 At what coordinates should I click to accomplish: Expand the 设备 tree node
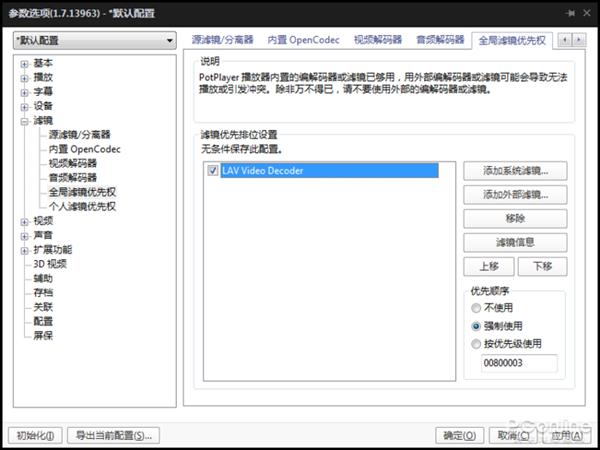coord(24,107)
